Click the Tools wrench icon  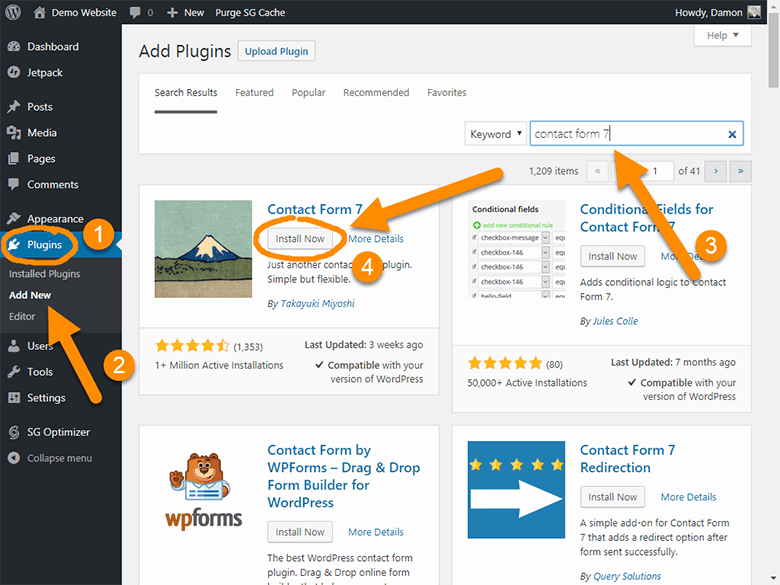pyautogui.click(x=14, y=372)
